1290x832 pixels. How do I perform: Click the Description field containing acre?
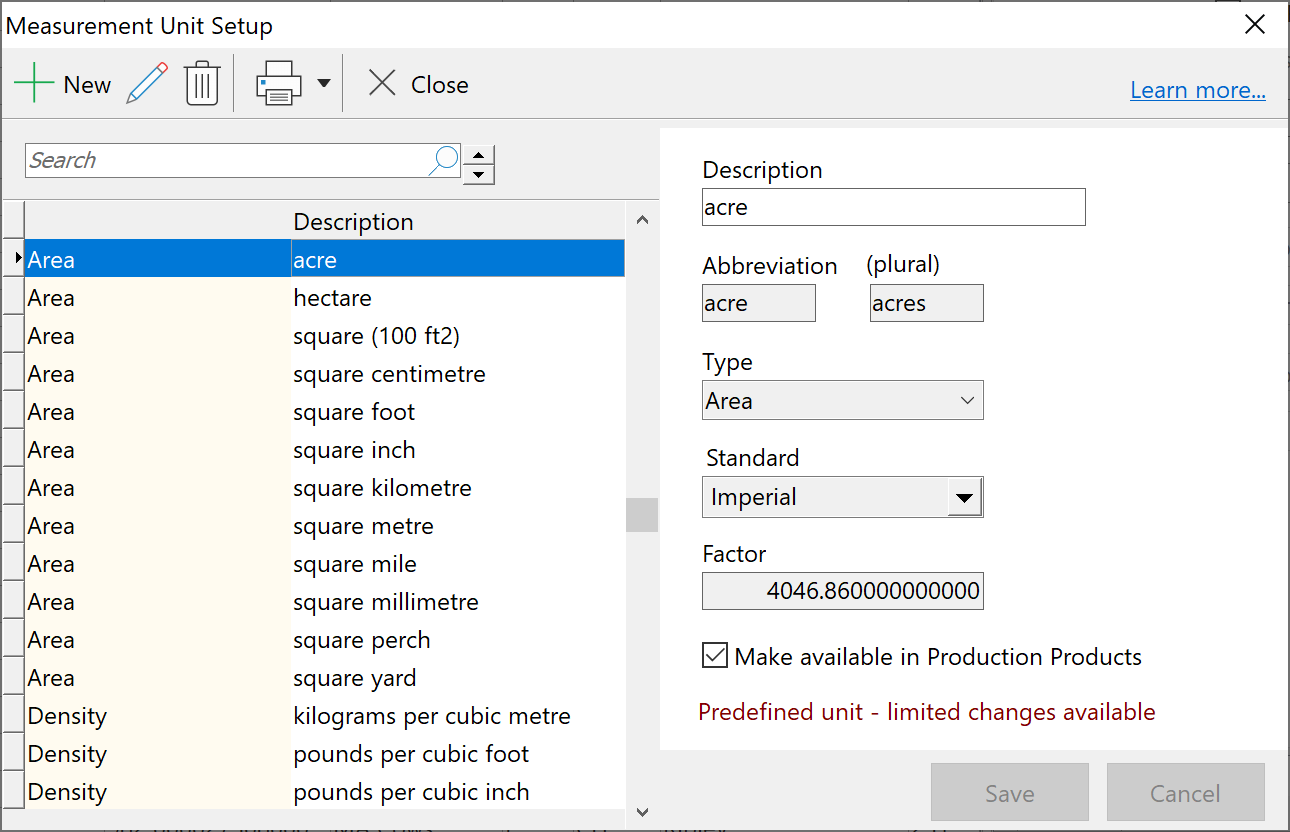click(893, 207)
